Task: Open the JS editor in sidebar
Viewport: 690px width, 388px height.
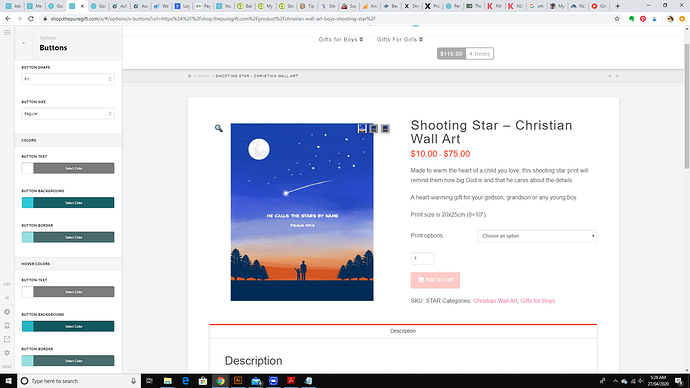Action: [7, 298]
